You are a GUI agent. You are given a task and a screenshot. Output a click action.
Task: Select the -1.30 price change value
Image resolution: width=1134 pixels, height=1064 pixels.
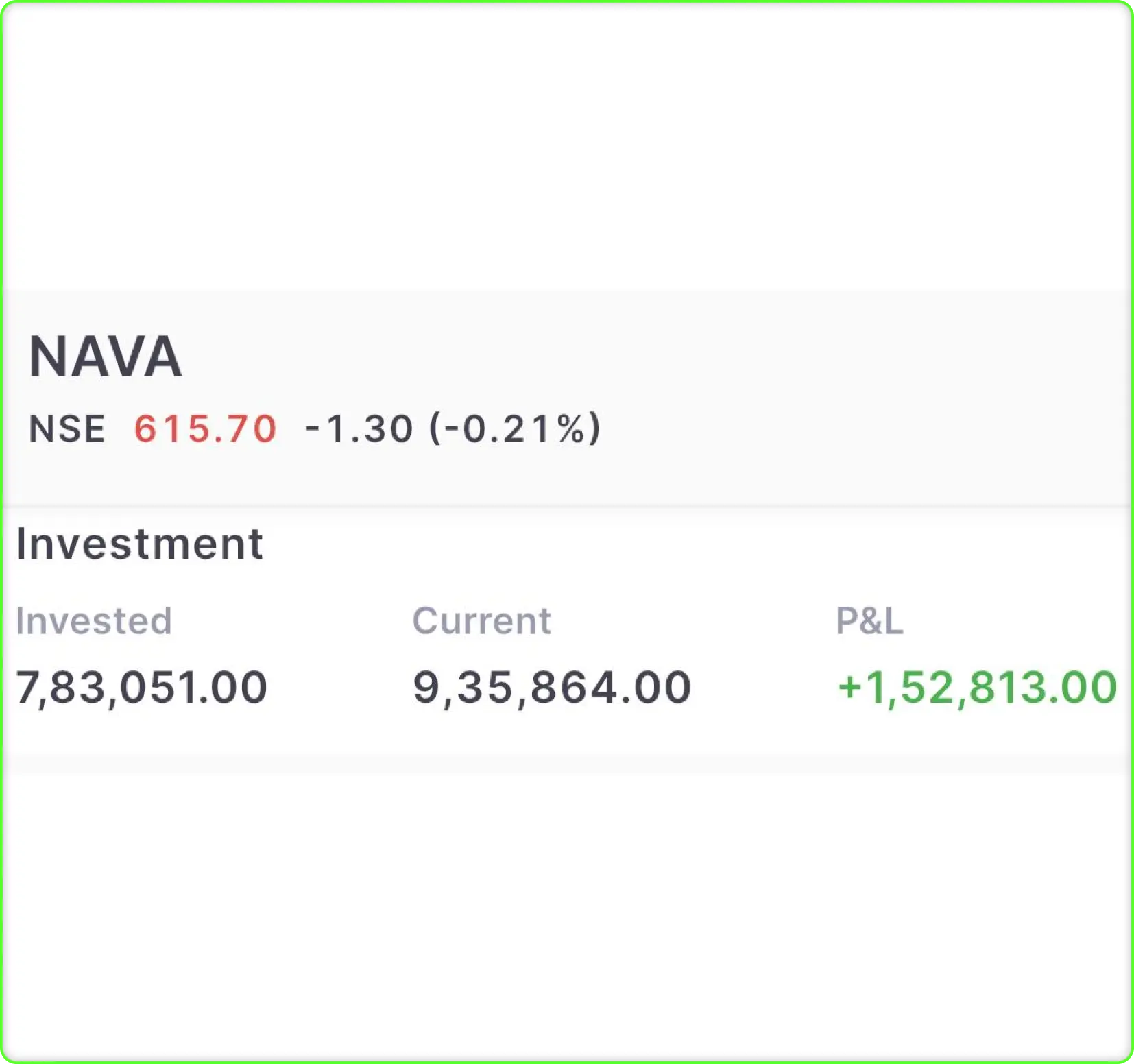[359, 429]
